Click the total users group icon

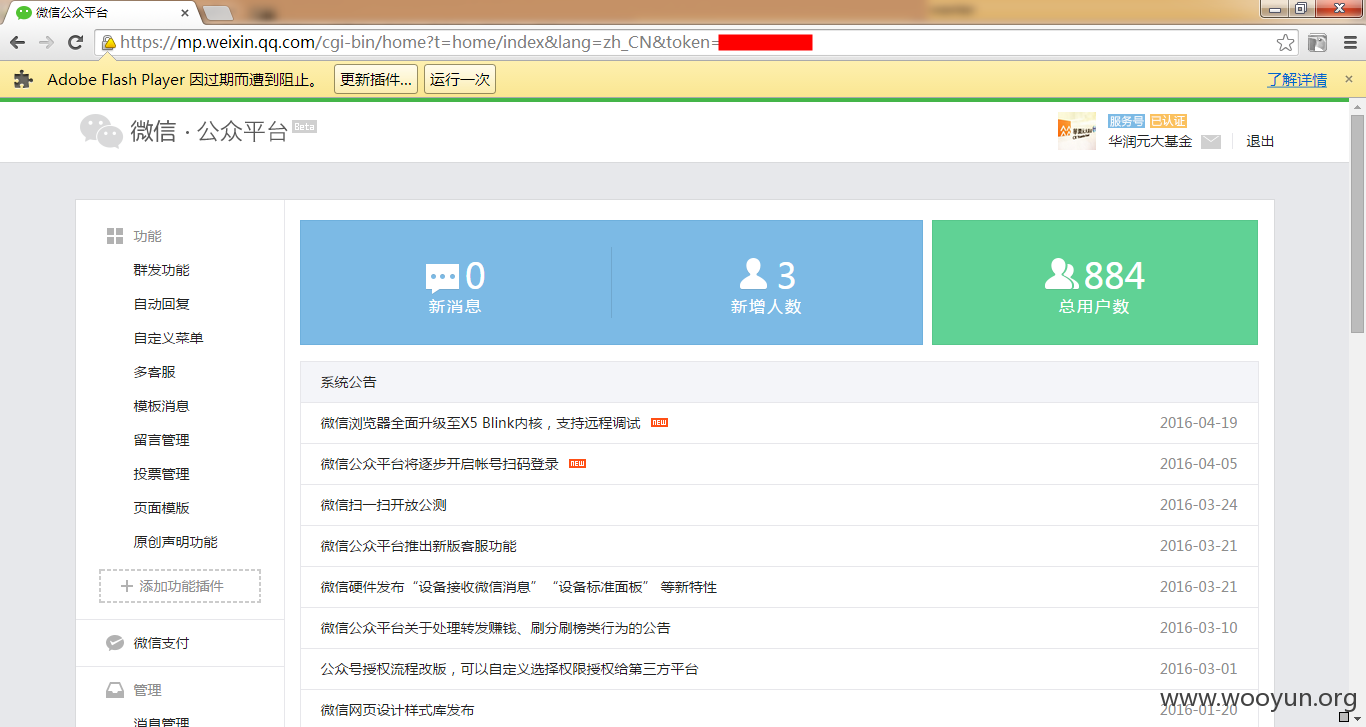pos(1062,274)
